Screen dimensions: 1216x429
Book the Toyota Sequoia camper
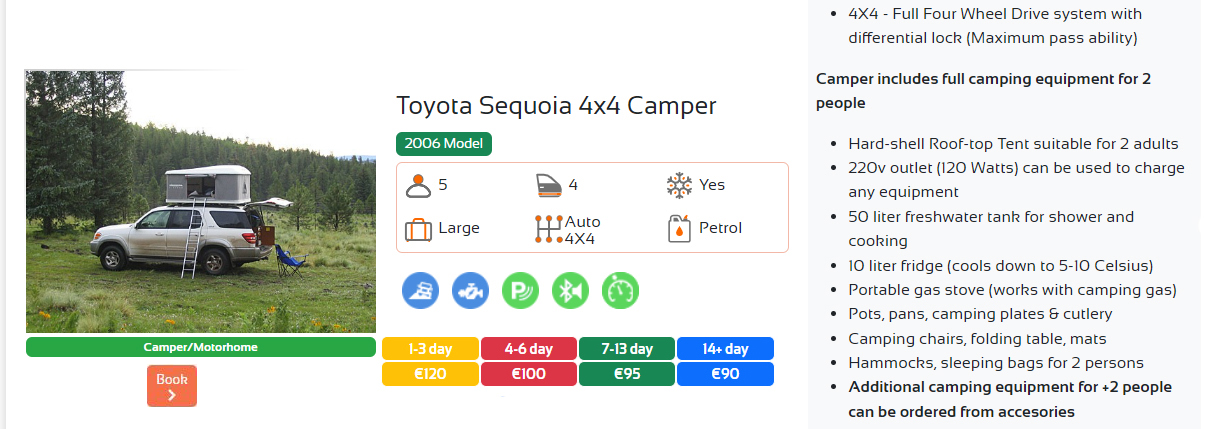[x=172, y=386]
